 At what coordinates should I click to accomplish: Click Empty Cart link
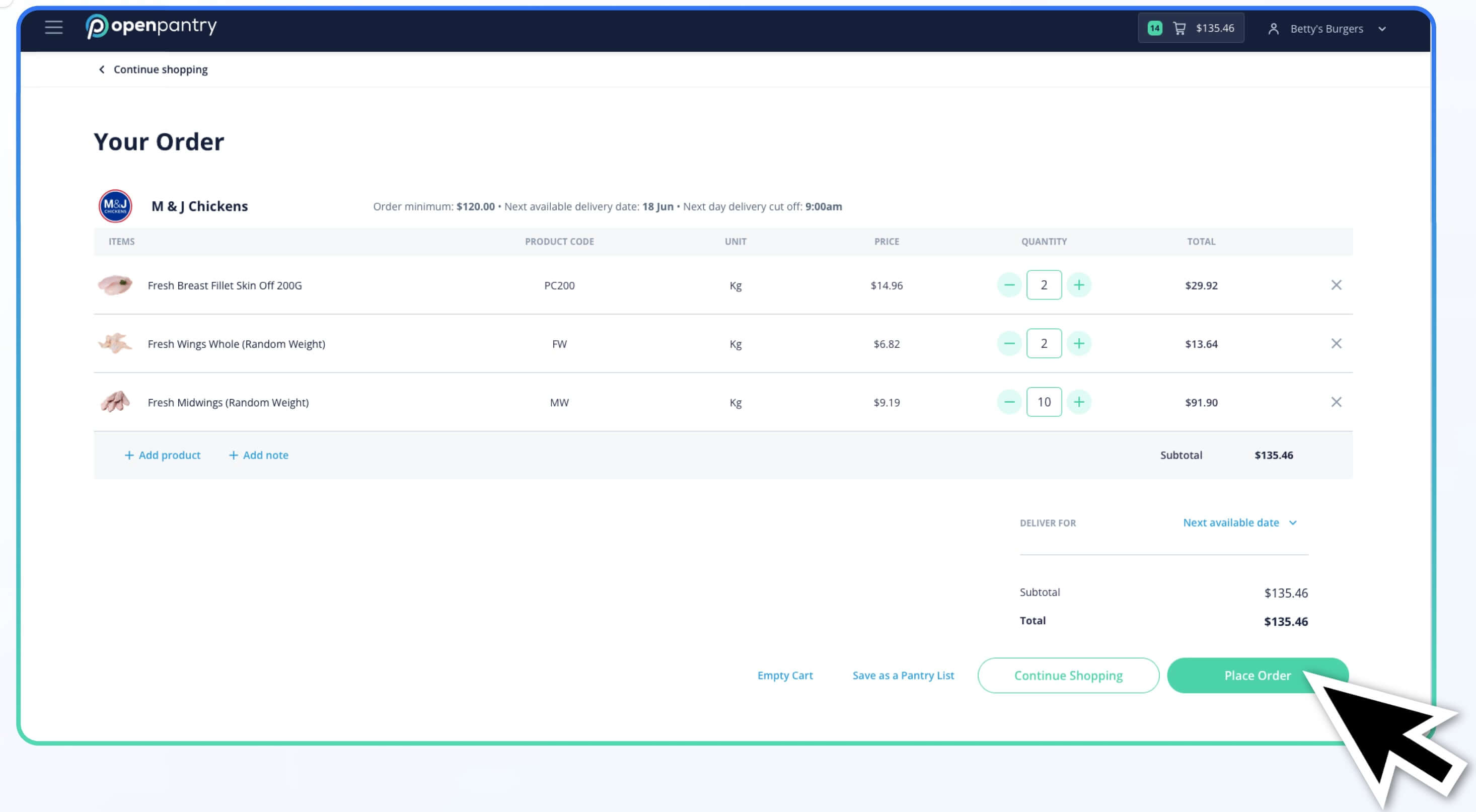(x=784, y=675)
